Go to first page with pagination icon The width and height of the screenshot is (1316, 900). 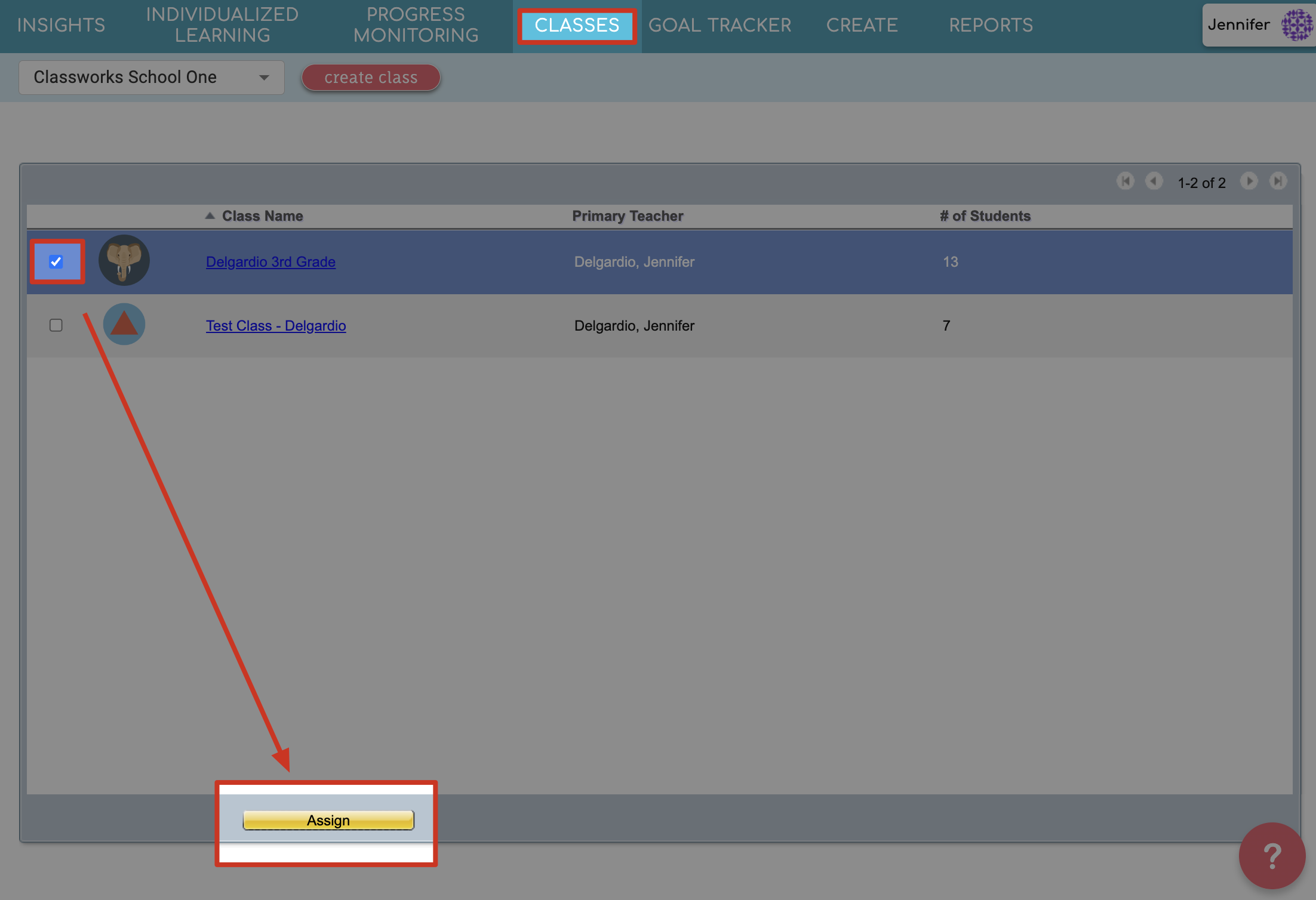click(x=1126, y=181)
